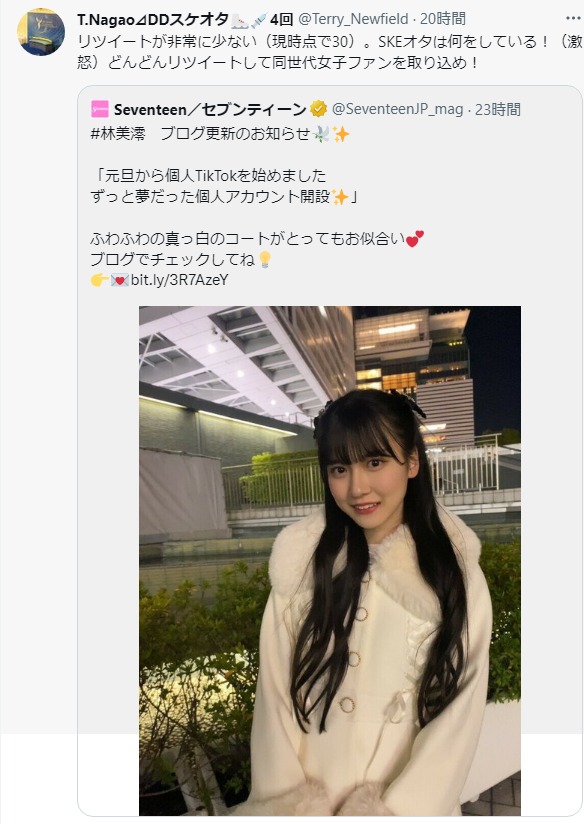This screenshot has width=584, height=824.
Task: Open the attached photo of girl in white coat
Action: point(330,561)
